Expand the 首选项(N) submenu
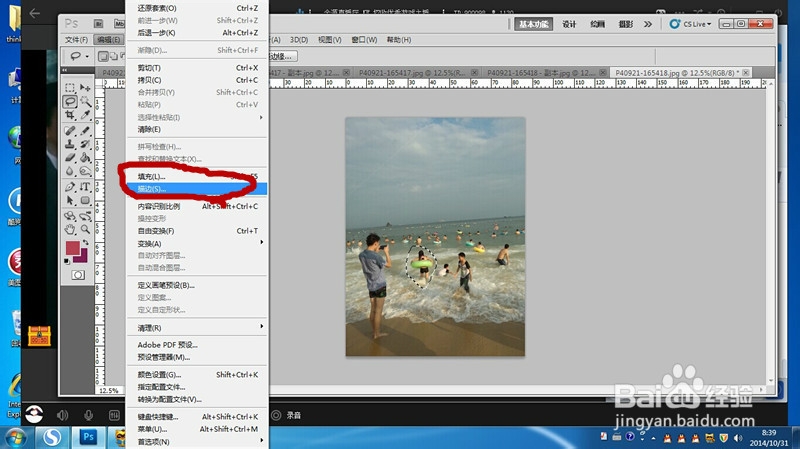The image size is (800, 449). pos(197,441)
